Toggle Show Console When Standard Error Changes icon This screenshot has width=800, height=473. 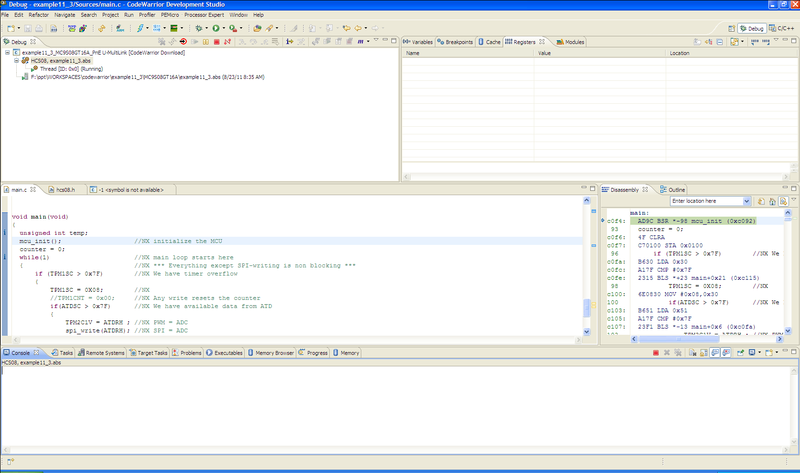pyautogui.click(x=726, y=353)
